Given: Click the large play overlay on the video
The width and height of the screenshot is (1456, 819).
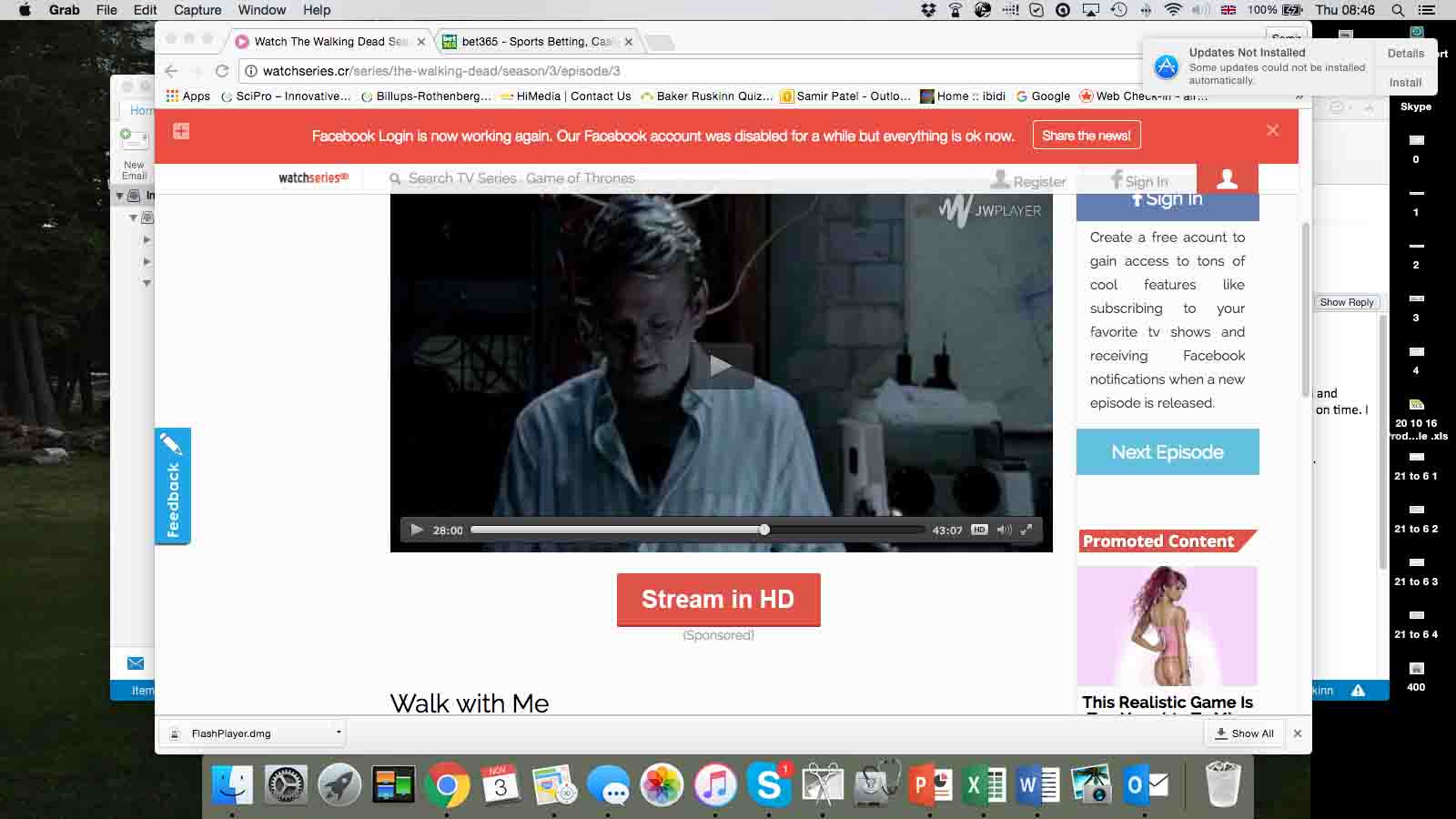Looking at the screenshot, I should pos(721,366).
